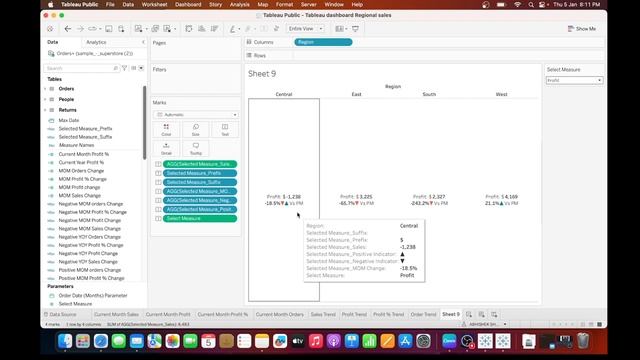Open the Worksheet menu
Viewport: 640px width, 360px height.
click(x=154, y=4)
